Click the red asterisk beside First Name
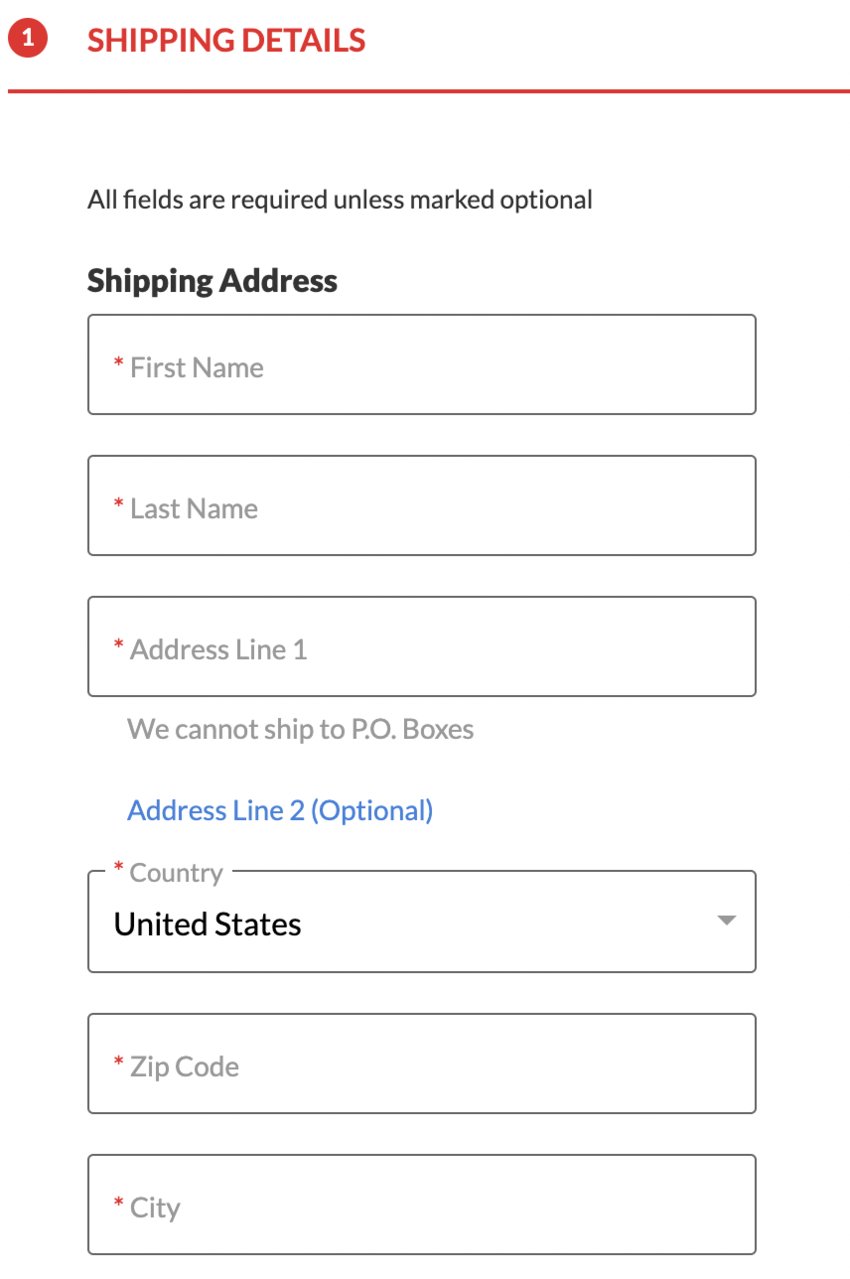The height and width of the screenshot is (1279, 850). (119, 363)
